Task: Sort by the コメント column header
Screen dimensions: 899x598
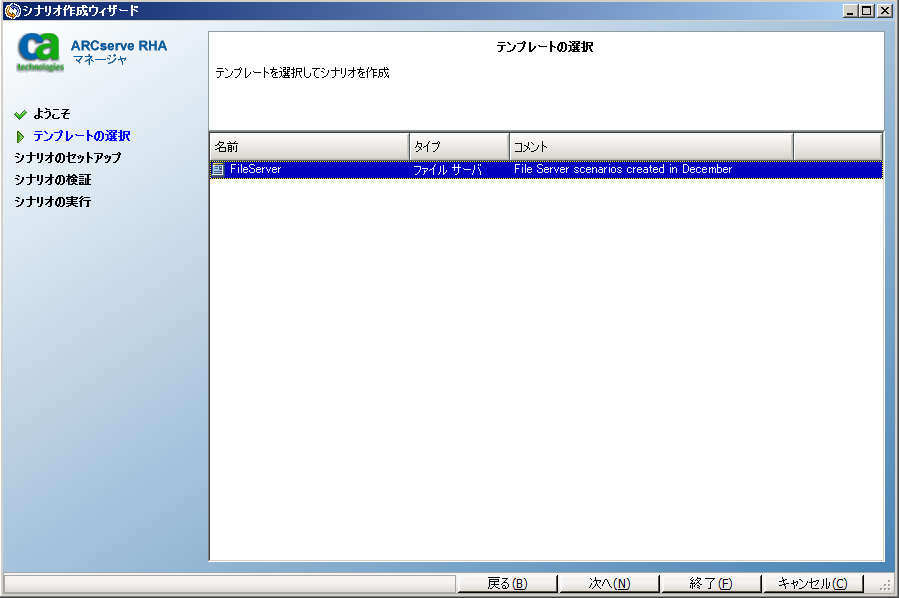Action: tap(651, 147)
